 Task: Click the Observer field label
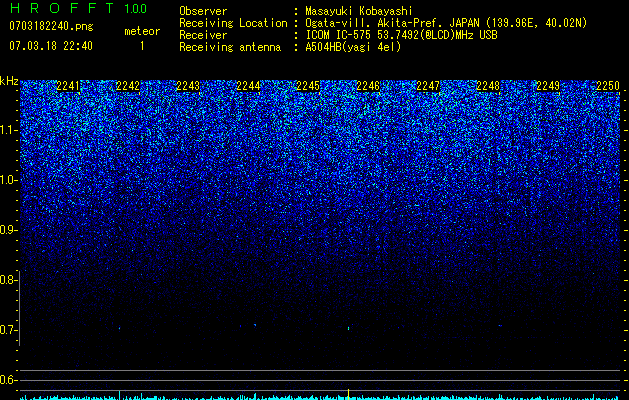coord(203,11)
